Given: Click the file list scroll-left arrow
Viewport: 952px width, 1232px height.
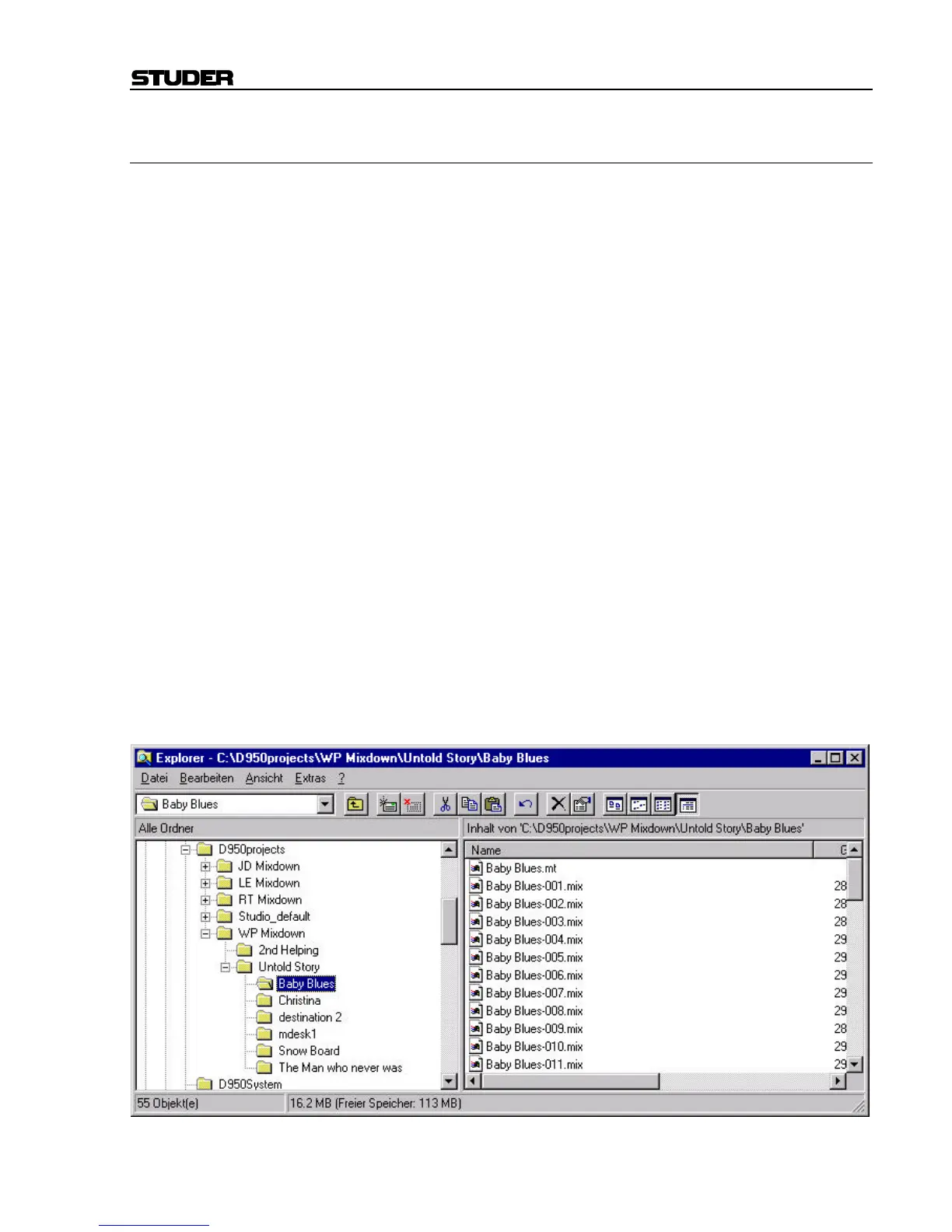Looking at the screenshot, I should point(473,1081).
